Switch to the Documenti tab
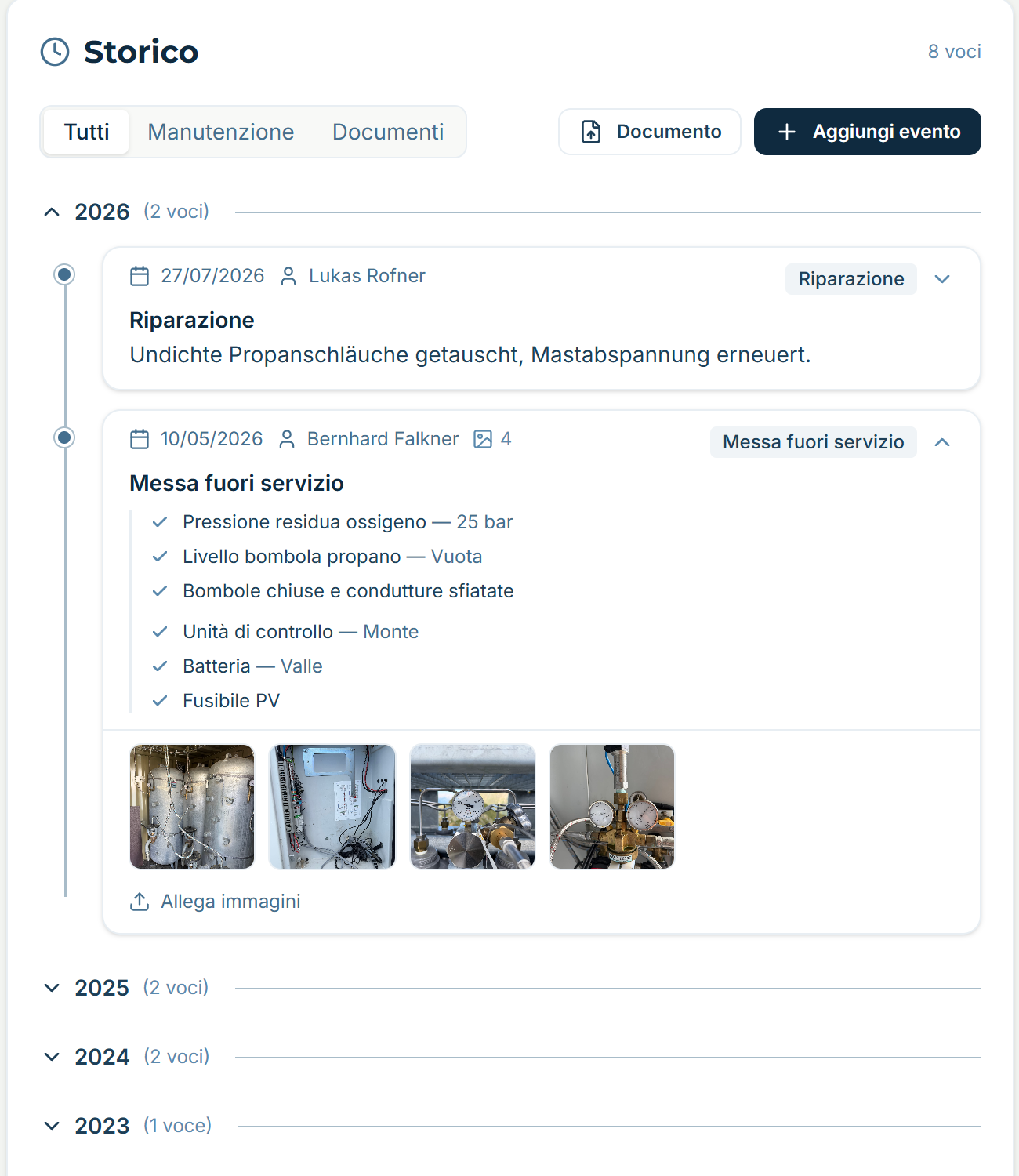The image size is (1019, 1176). click(x=388, y=132)
